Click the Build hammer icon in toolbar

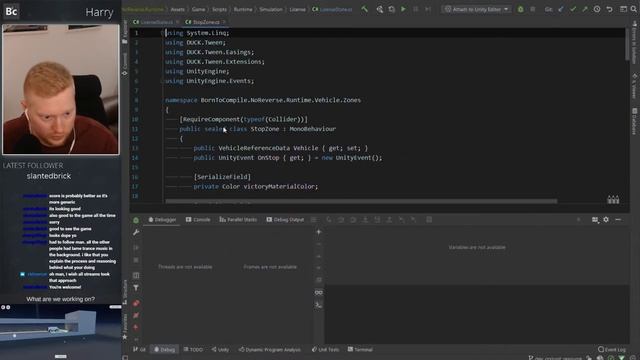click(364, 9)
